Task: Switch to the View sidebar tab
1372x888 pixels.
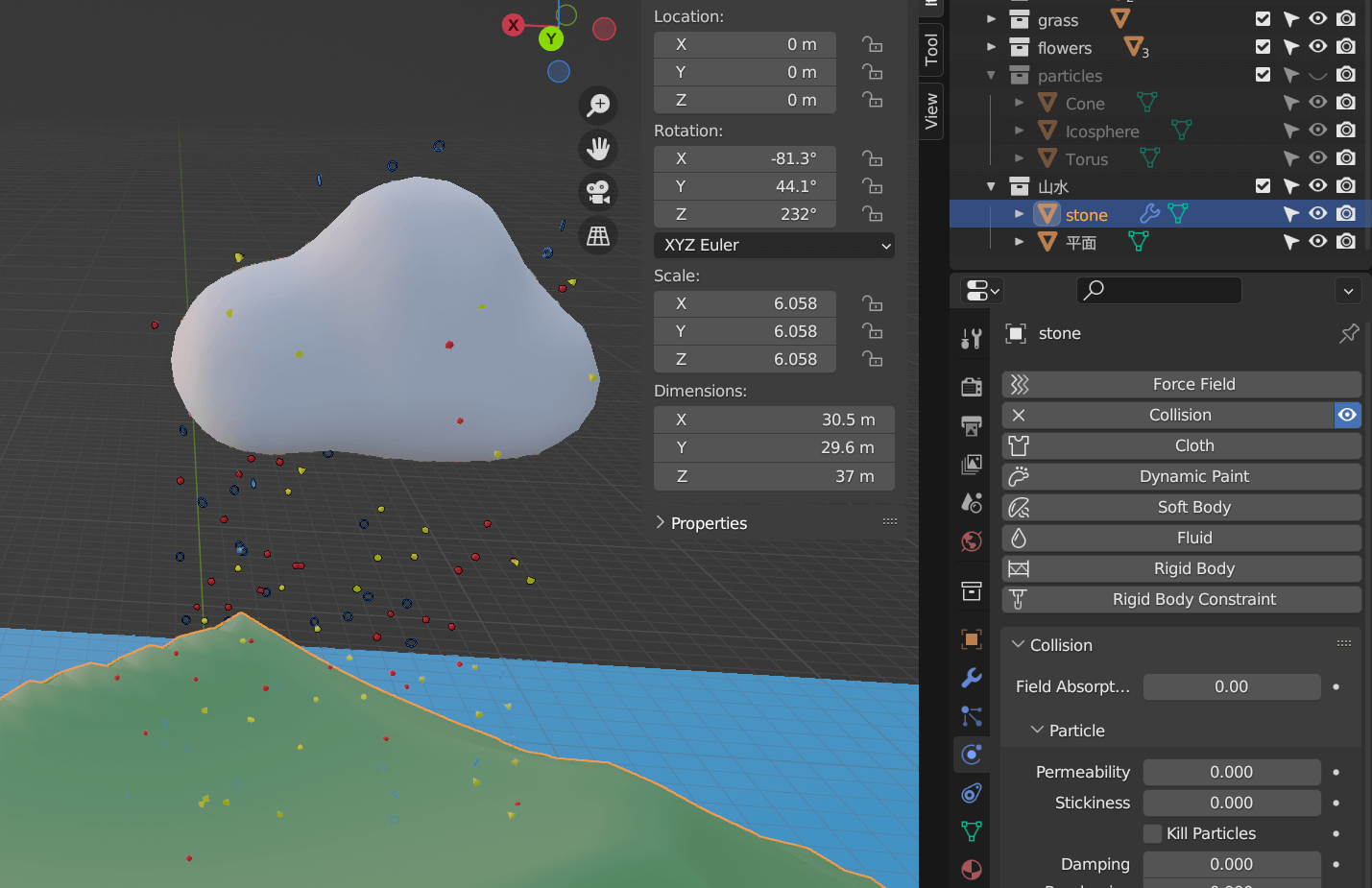Action: pyautogui.click(x=930, y=110)
